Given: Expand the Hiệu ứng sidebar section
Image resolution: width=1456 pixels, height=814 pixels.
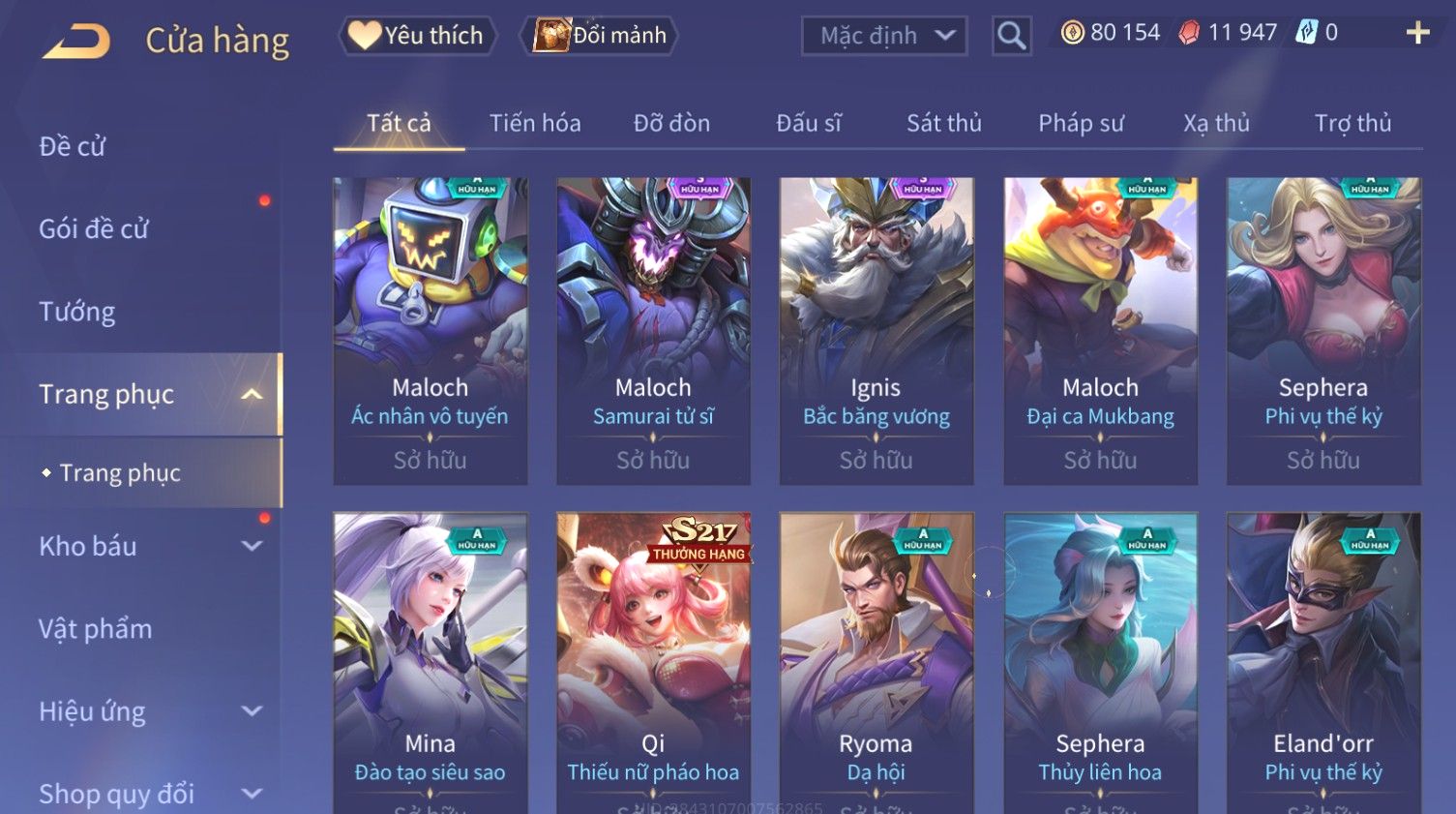Looking at the screenshot, I should 252,711.
